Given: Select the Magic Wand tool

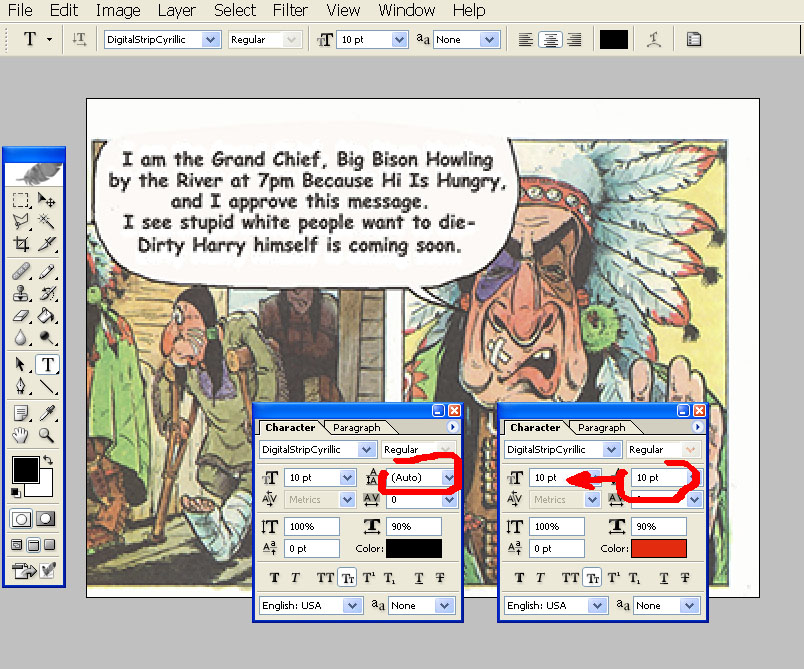Looking at the screenshot, I should 47,221.
